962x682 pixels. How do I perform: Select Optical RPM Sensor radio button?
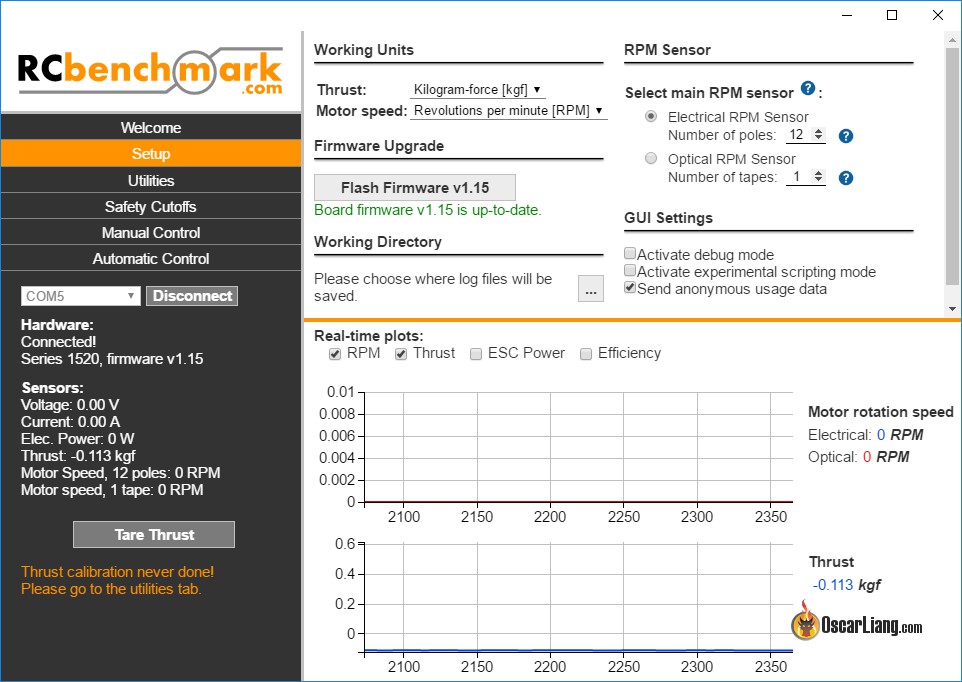(651, 158)
